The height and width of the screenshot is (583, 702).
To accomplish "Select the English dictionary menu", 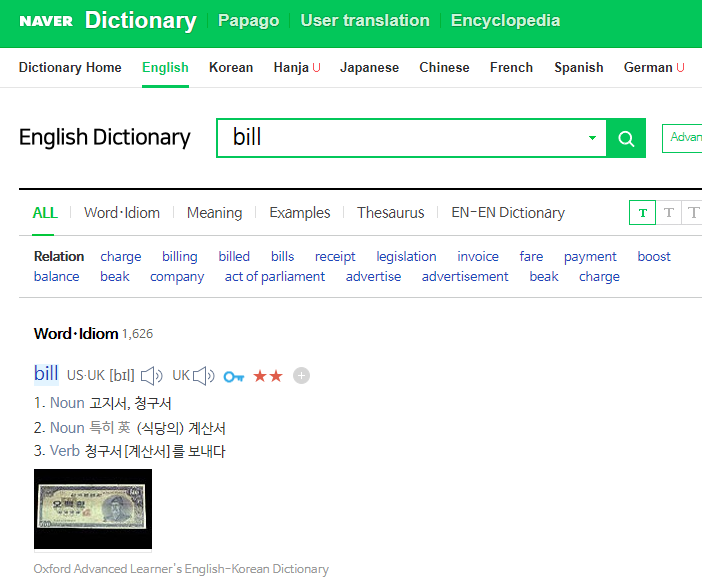I will [165, 68].
